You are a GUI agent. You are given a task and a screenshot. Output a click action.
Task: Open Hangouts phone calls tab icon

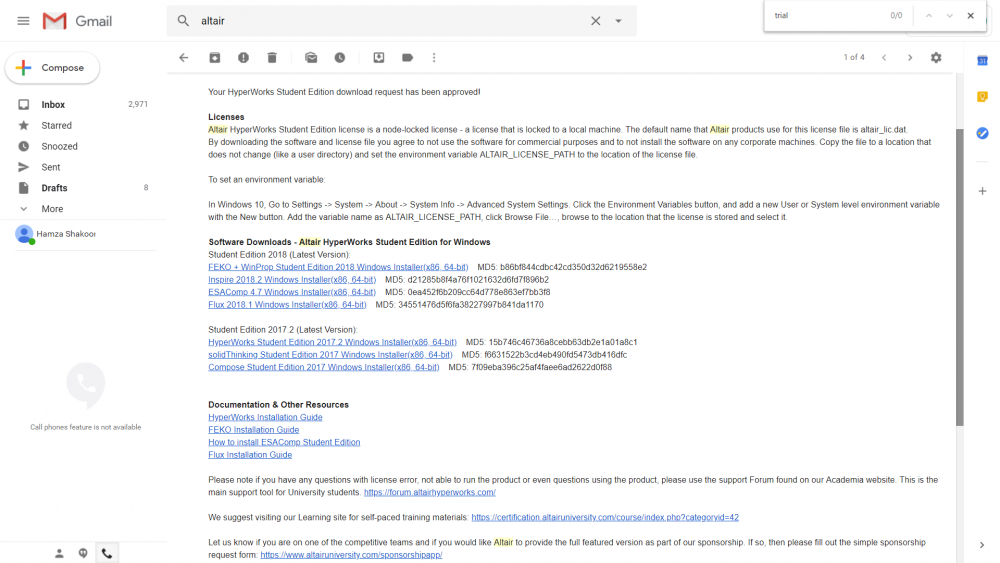click(107, 553)
